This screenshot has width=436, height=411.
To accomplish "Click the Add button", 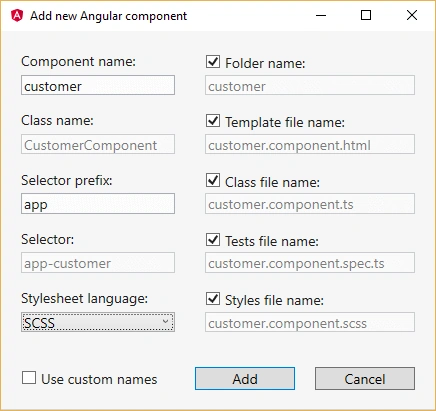I will pyautogui.click(x=245, y=379).
